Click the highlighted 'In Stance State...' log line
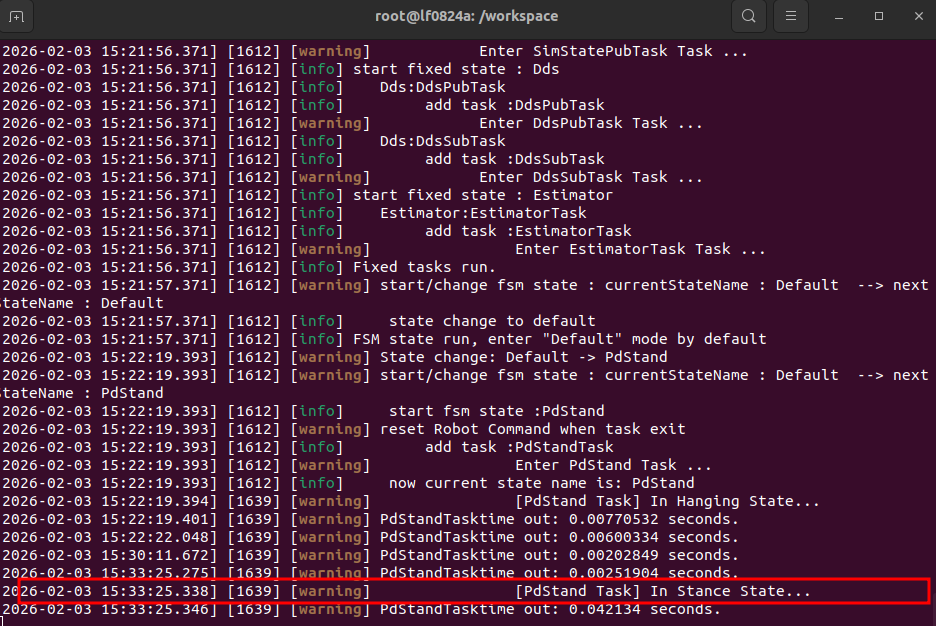This screenshot has height=626, width=936. [x=662, y=591]
